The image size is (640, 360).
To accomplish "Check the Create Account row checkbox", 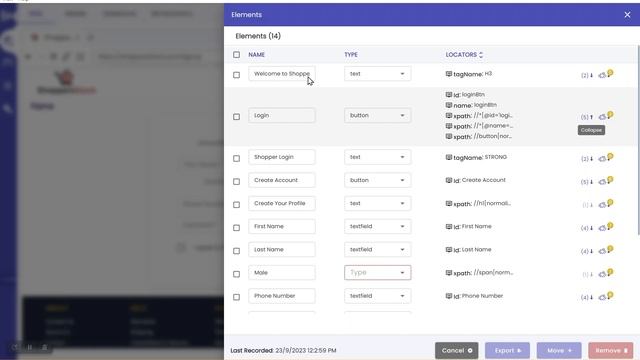I will point(236,182).
